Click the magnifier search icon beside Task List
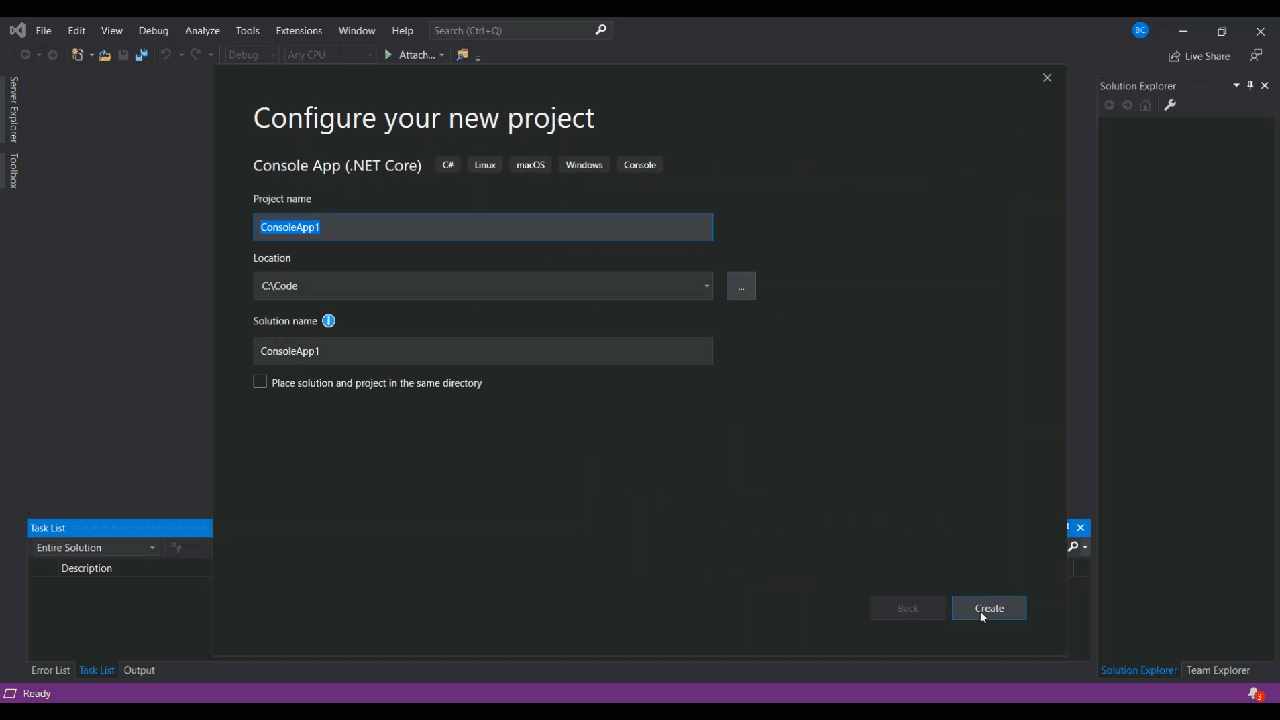 click(x=1073, y=547)
